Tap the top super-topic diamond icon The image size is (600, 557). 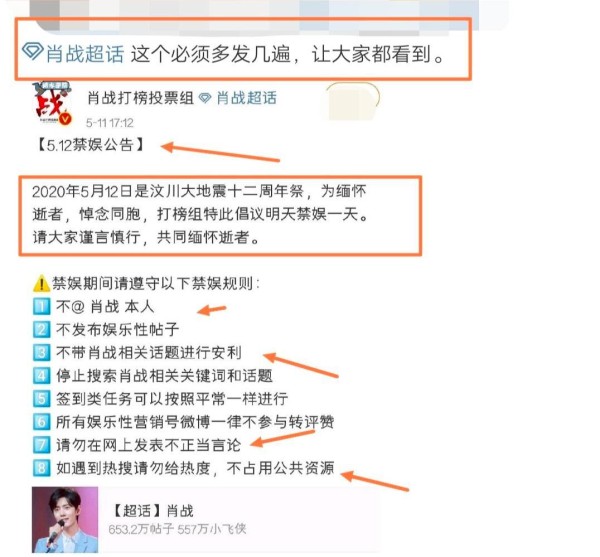(x=32, y=52)
